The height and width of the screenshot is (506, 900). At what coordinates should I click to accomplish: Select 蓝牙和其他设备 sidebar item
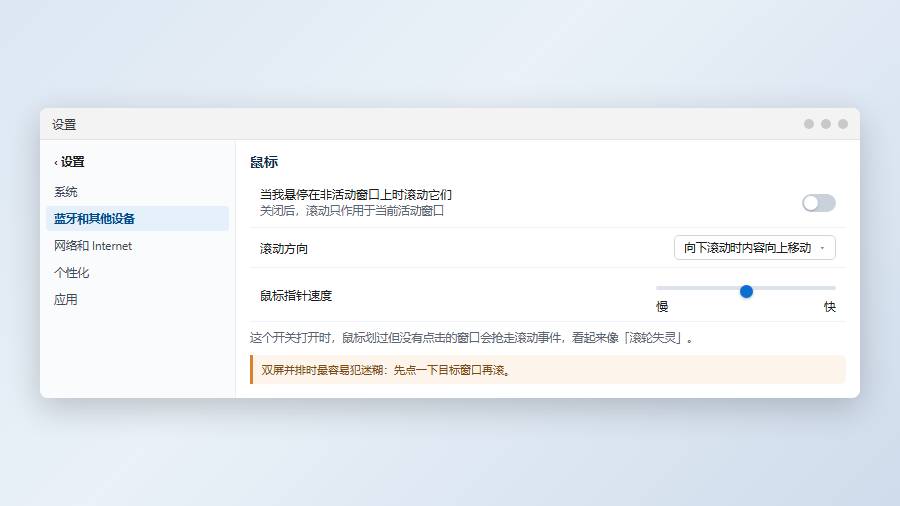(x=137, y=219)
